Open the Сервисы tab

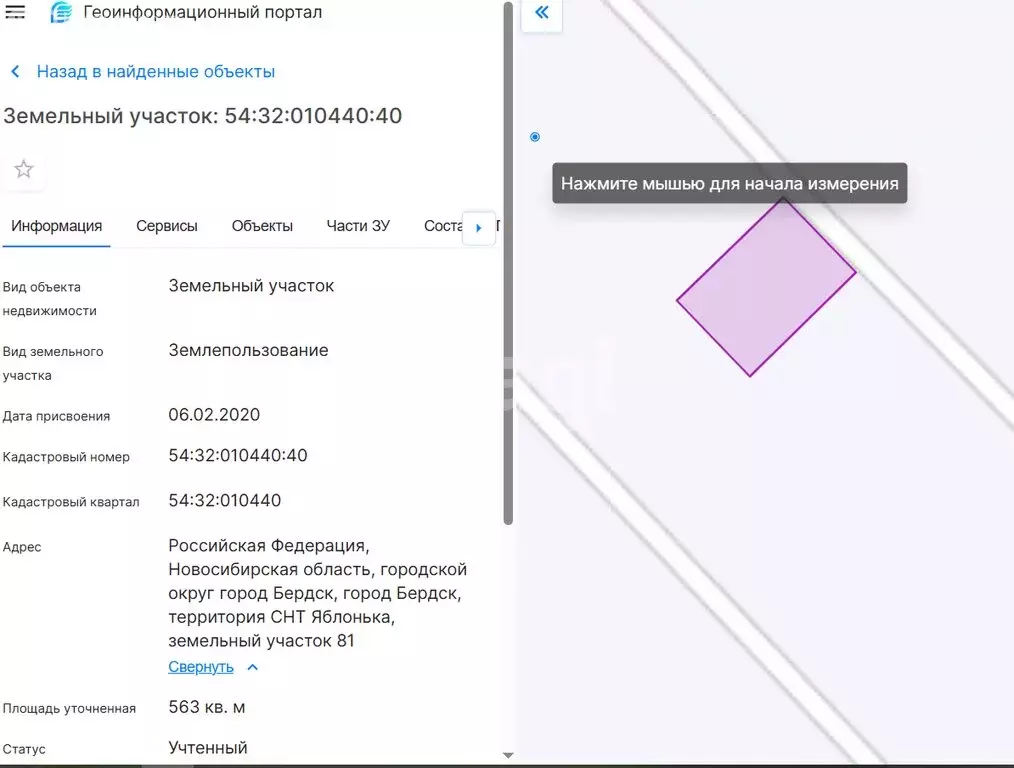(167, 226)
